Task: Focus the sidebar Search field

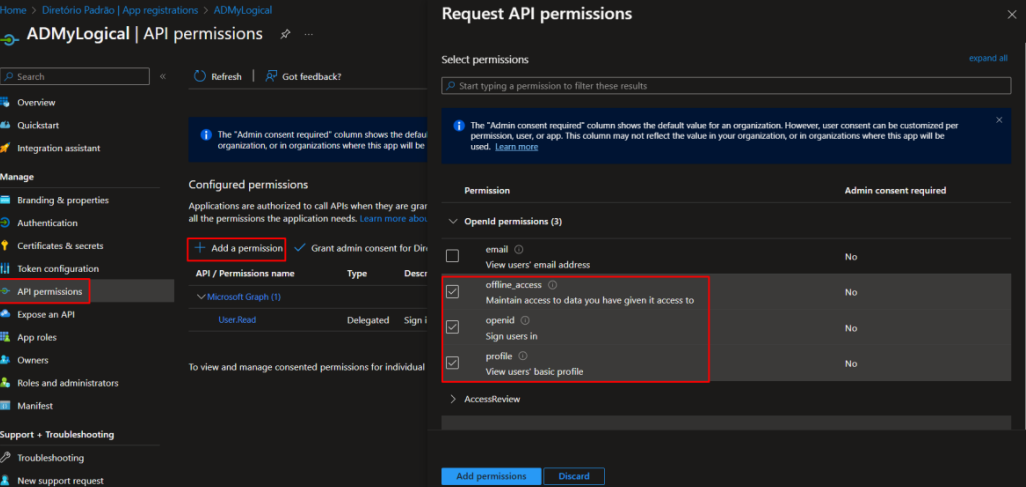Action: pos(75,77)
